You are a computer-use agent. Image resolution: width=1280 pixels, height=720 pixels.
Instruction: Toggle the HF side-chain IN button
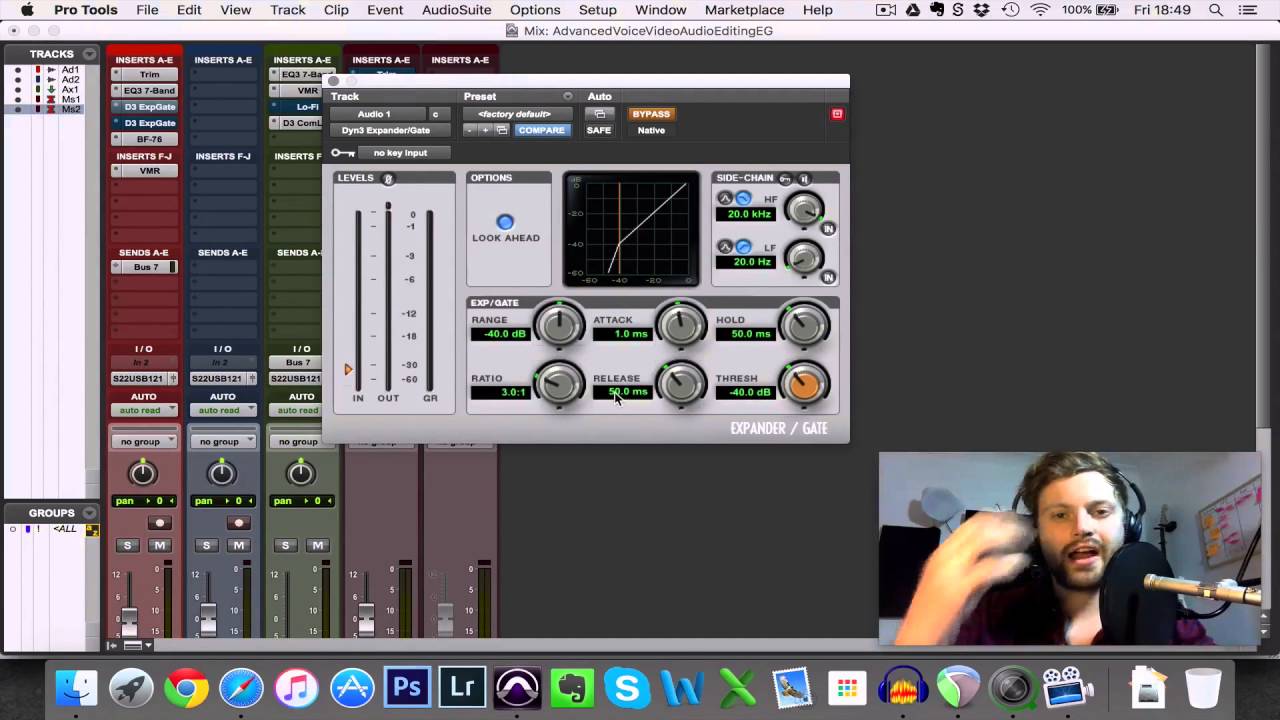coord(828,229)
